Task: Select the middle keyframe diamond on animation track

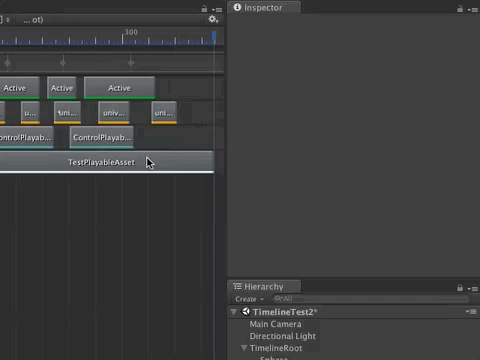Action: point(63,63)
